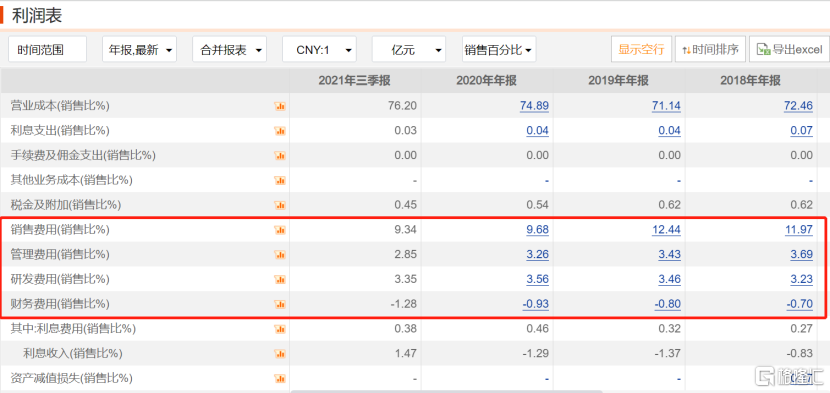Image resolution: width=830 pixels, height=393 pixels.
Task: Click the 税金及附加(销售比%) row label
Action: (x=66, y=206)
